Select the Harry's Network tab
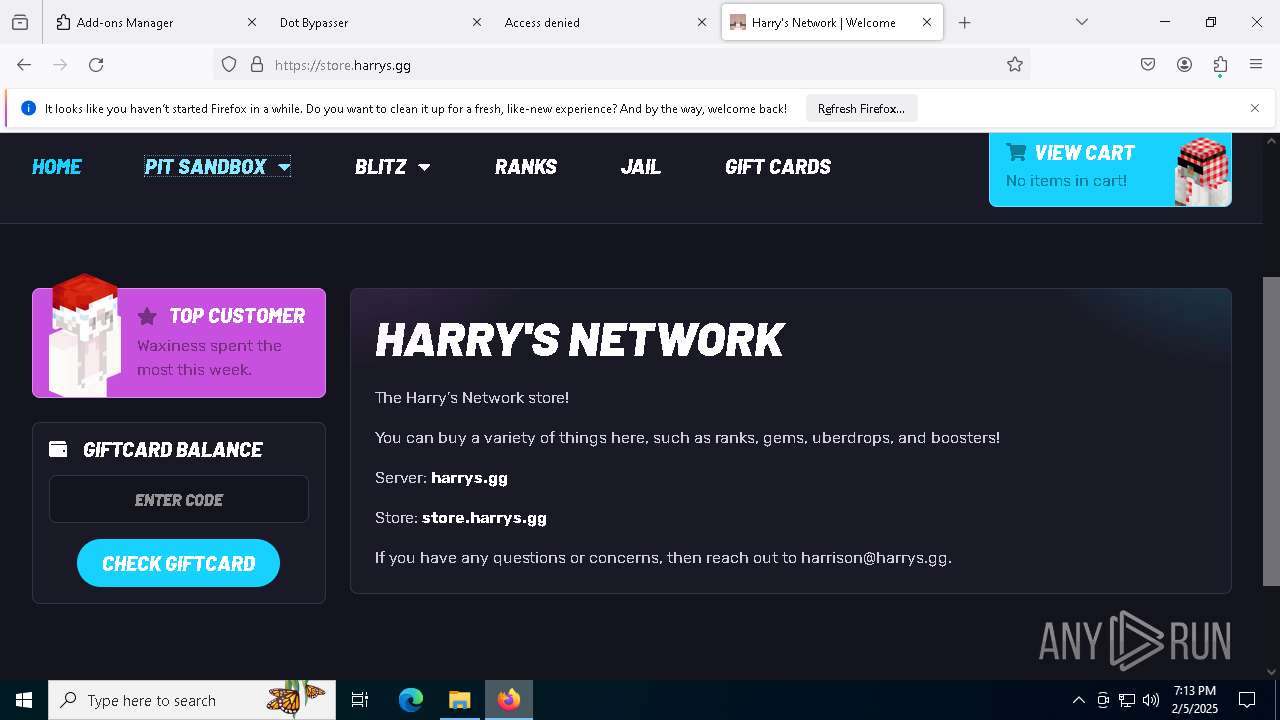 (x=832, y=22)
